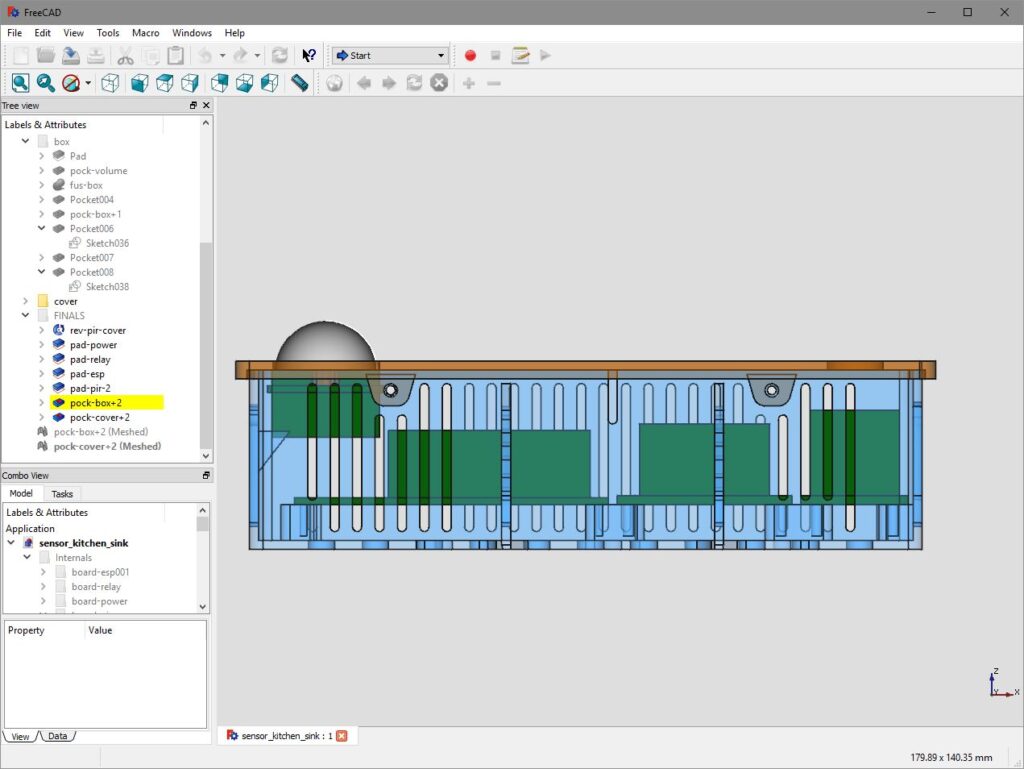Click the Refresh recompute icon
The image size is (1024, 769).
pyautogui.click(x=280, y=55)
